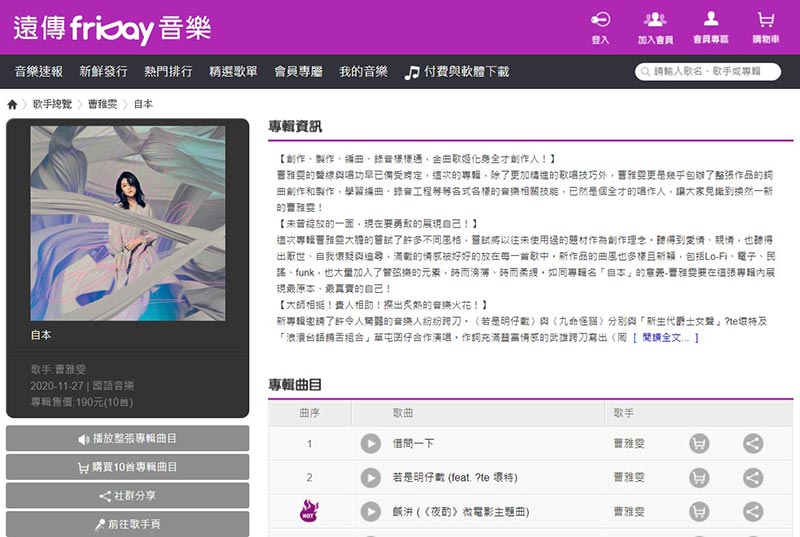Click the 自本 breadcrumb
The width and height of the screenshot is (800, 537).
143,105
